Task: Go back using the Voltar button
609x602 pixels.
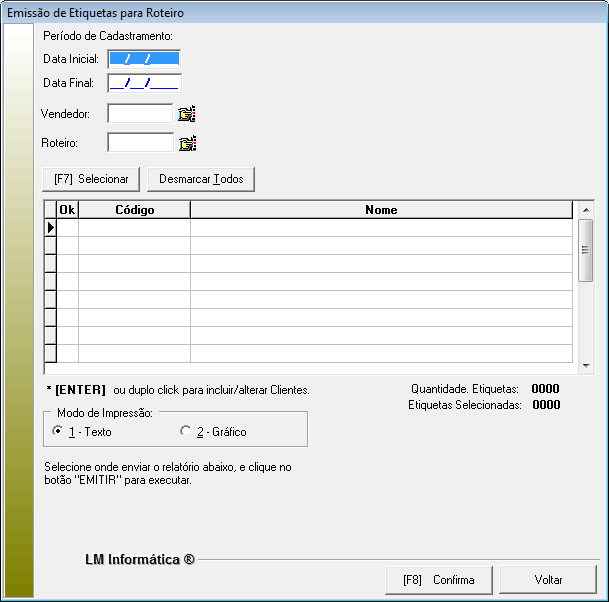Action: pos(548,580)
